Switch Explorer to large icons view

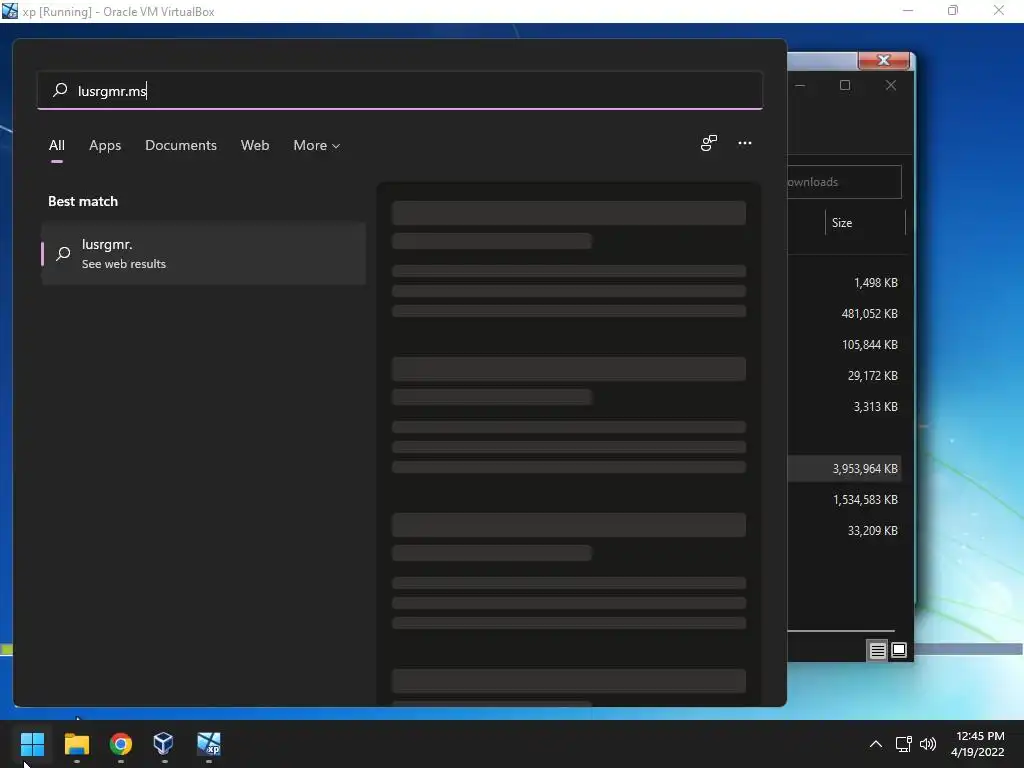tap(899, 650)
